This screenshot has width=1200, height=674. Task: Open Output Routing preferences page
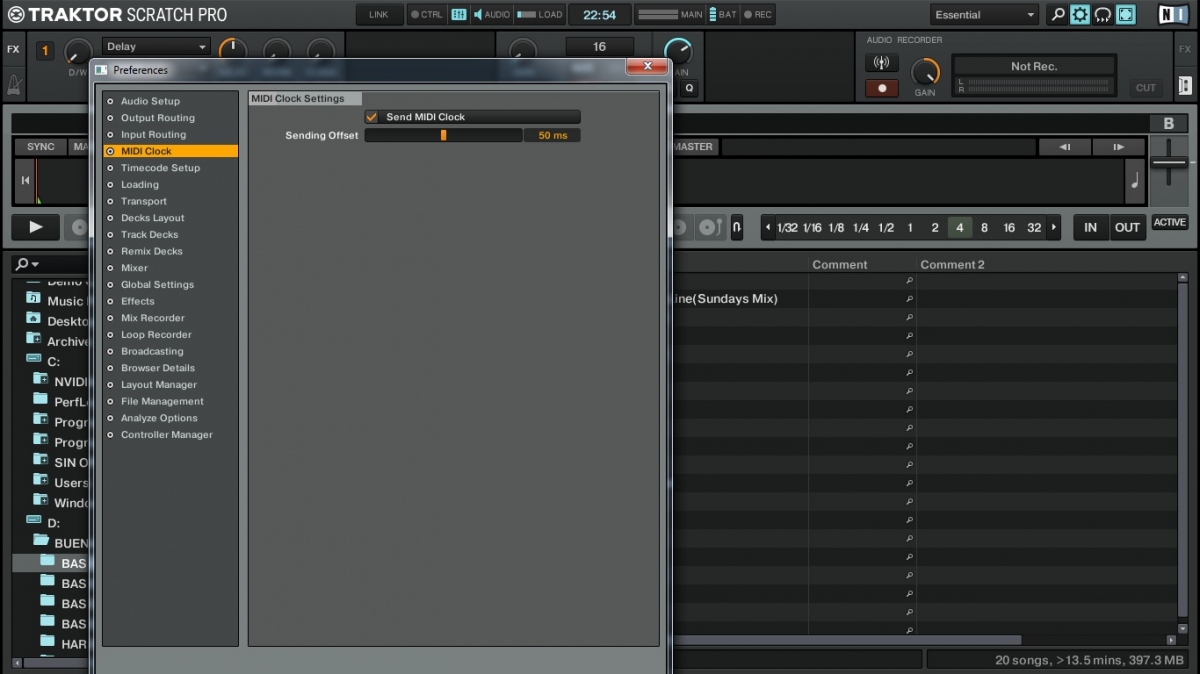(158, 118)
